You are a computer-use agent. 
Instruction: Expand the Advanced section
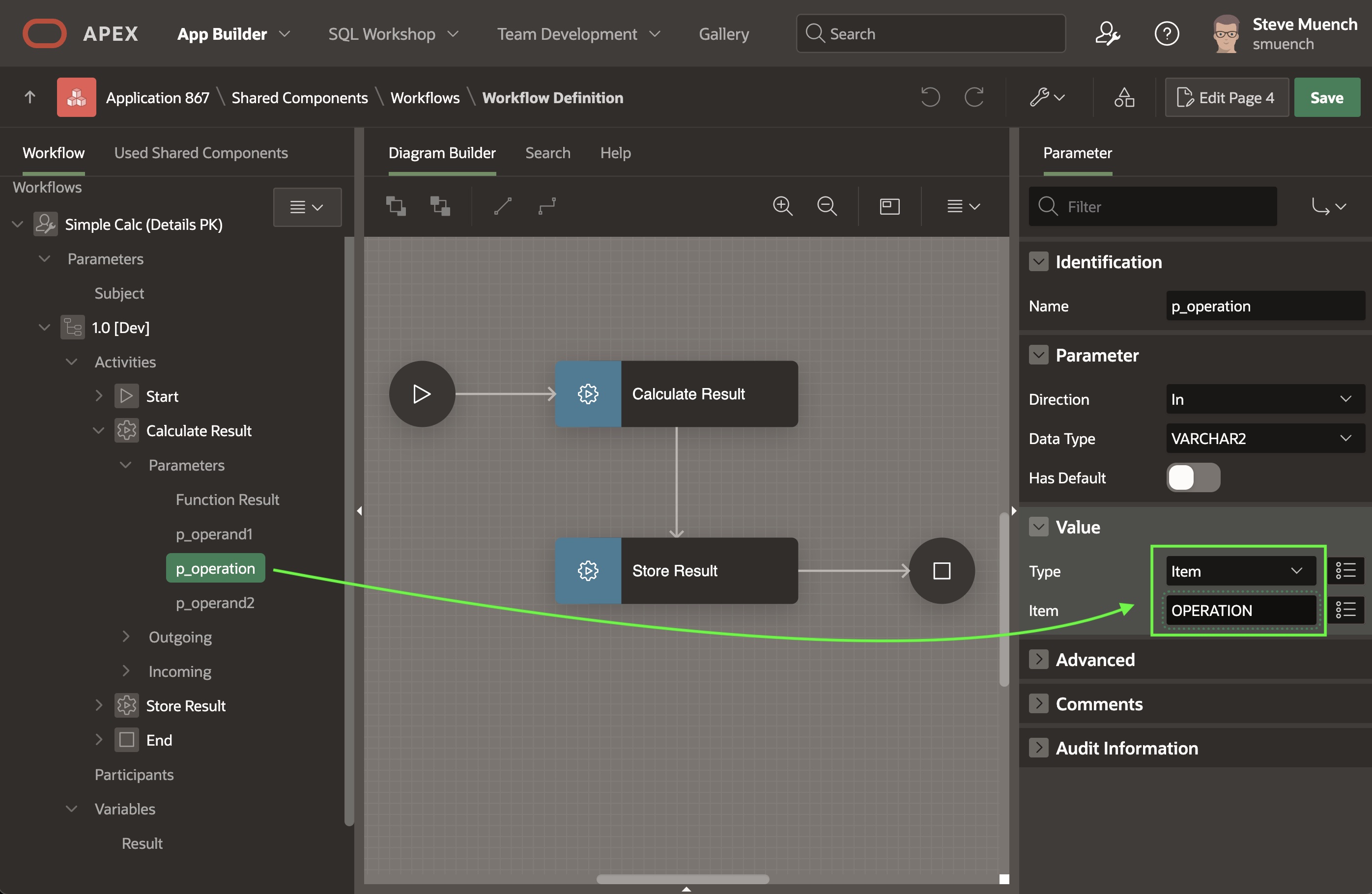[1038, 659]
